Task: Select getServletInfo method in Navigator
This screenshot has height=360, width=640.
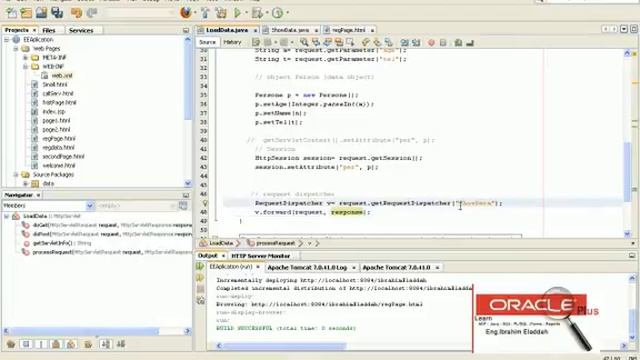Action: [57, 243]
